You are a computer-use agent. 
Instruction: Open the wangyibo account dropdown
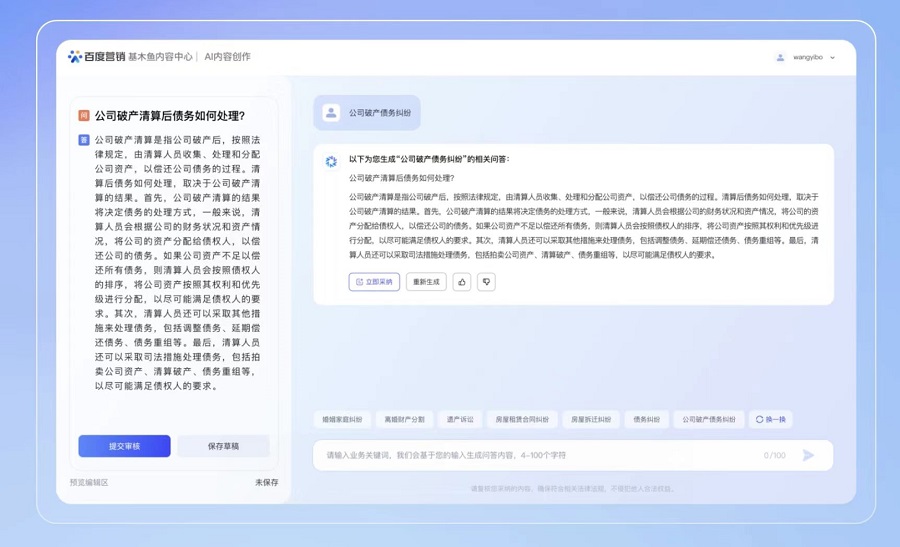pyautogui.click(x=832, y=58)
